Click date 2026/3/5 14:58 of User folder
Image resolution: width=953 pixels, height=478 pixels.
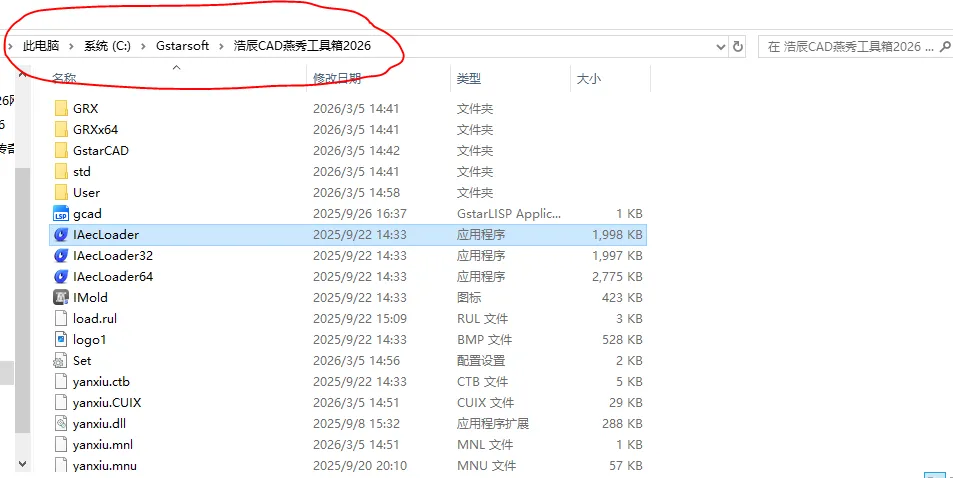tap(356, 192)
